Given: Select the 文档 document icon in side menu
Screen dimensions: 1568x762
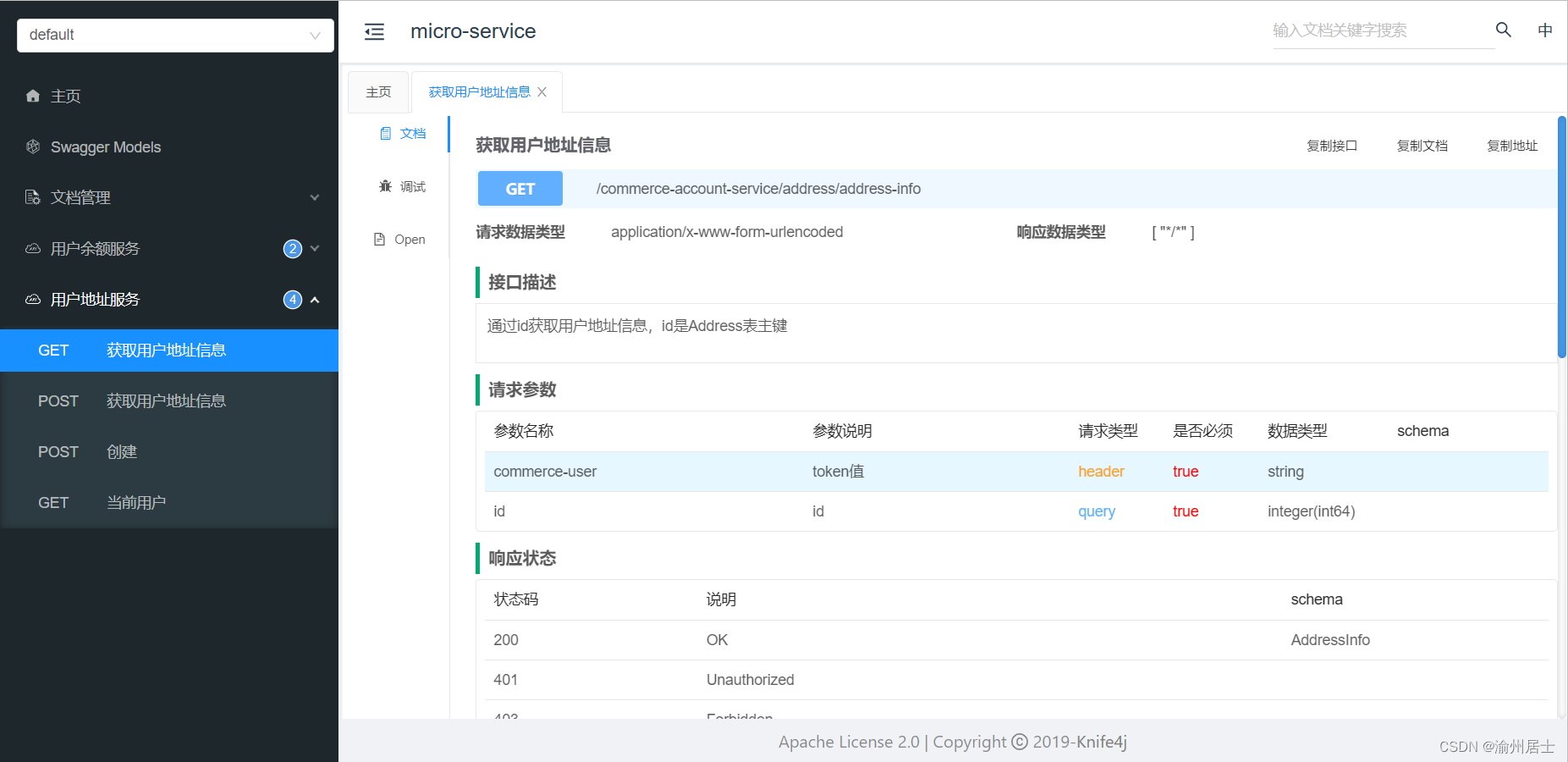Looking at the screenshot, I should (385, 133).
